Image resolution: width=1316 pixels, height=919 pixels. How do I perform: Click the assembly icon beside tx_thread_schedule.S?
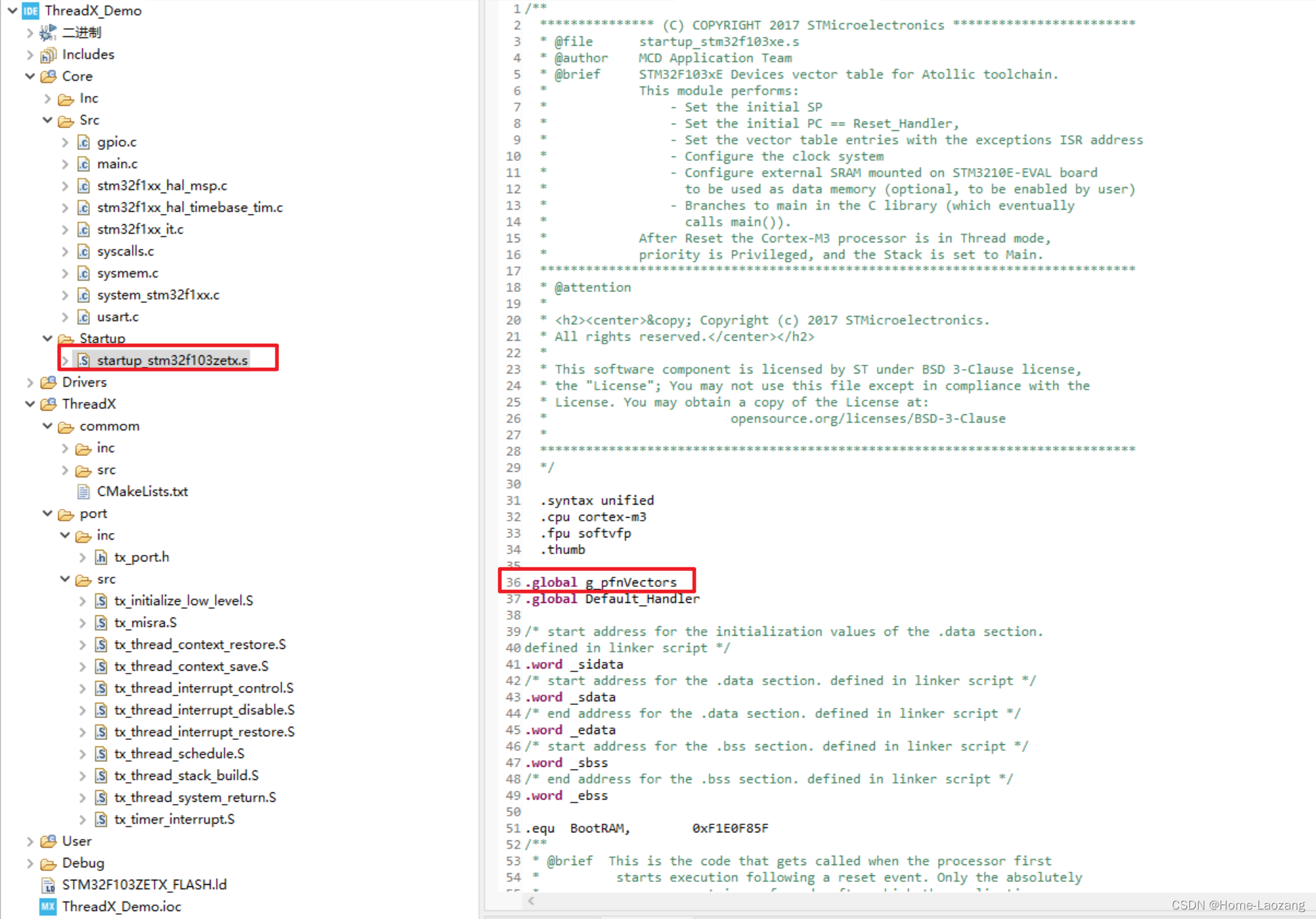click(x=100, y=754)
